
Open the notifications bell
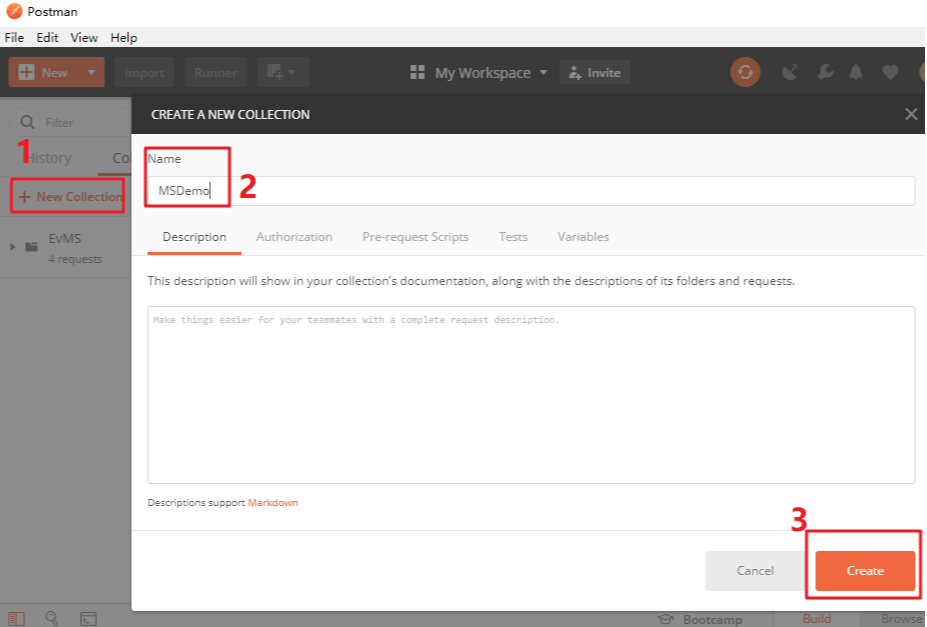[855, 72]
